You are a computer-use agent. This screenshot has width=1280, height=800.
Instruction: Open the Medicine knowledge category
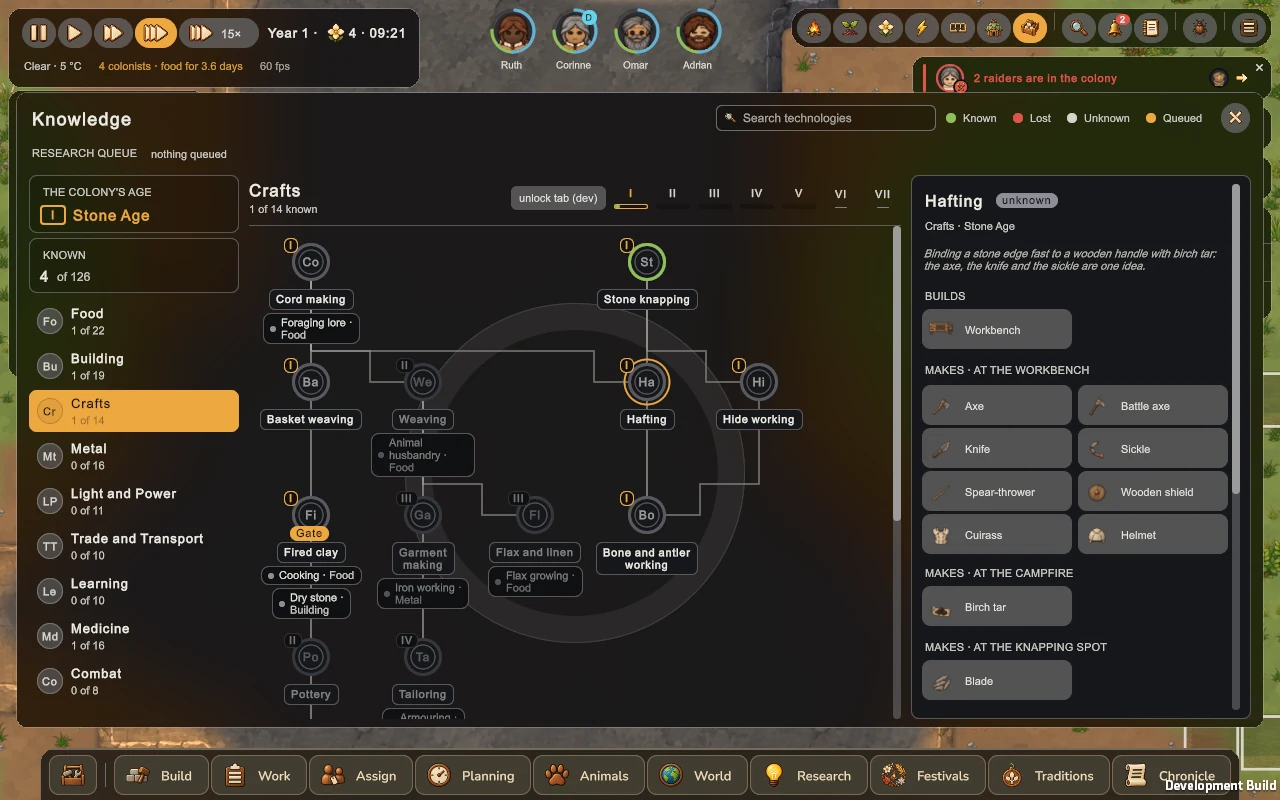point(134,636)
